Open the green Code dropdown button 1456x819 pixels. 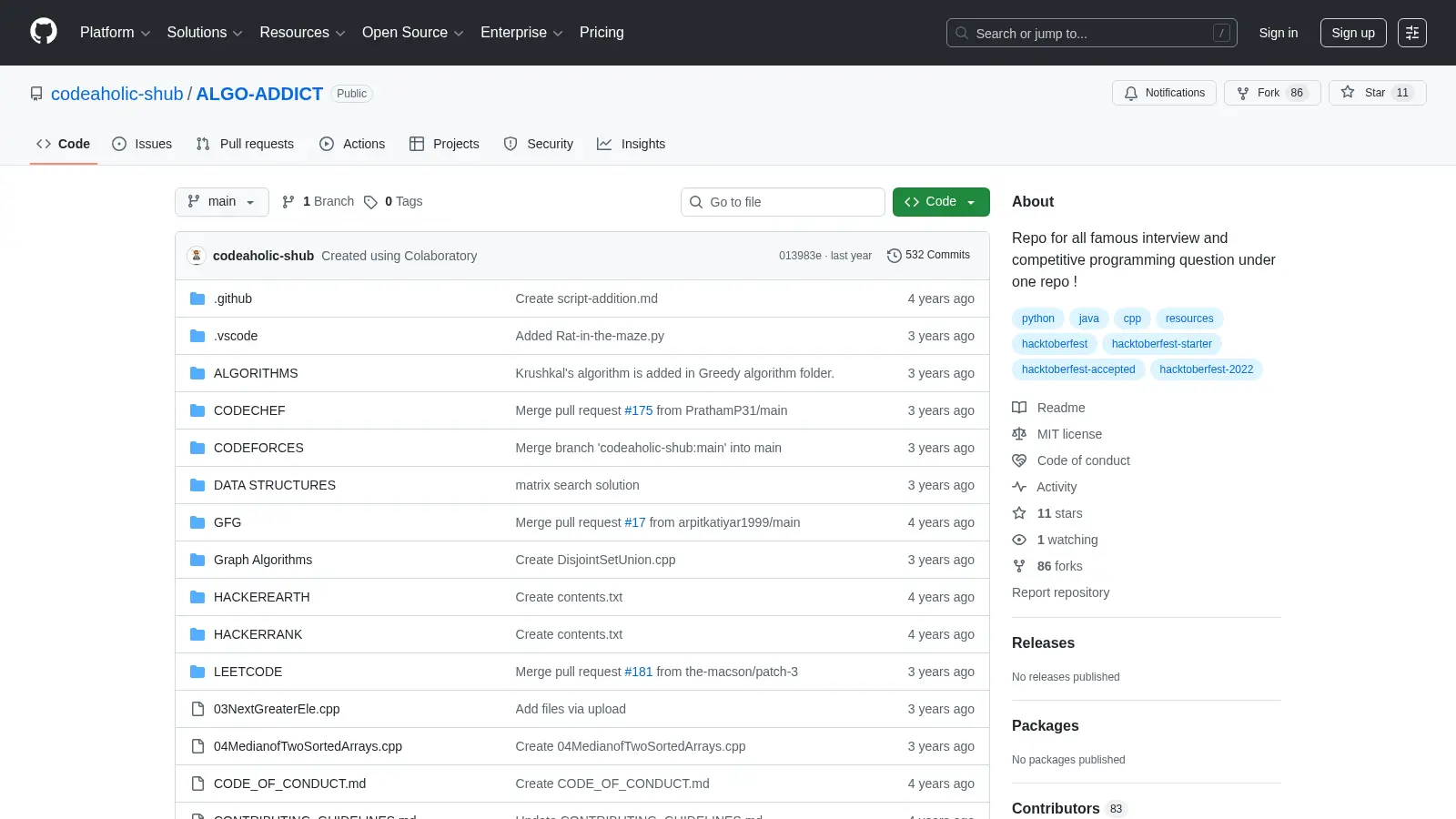click(941, 202)
